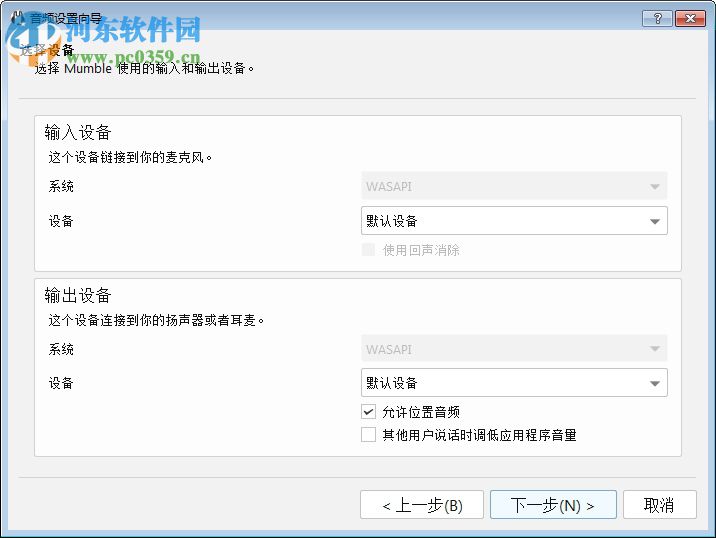Screen dimensions: 716x538
Task: Toggle the 允许位置音频 checkbox
Action: pos(369,411)
